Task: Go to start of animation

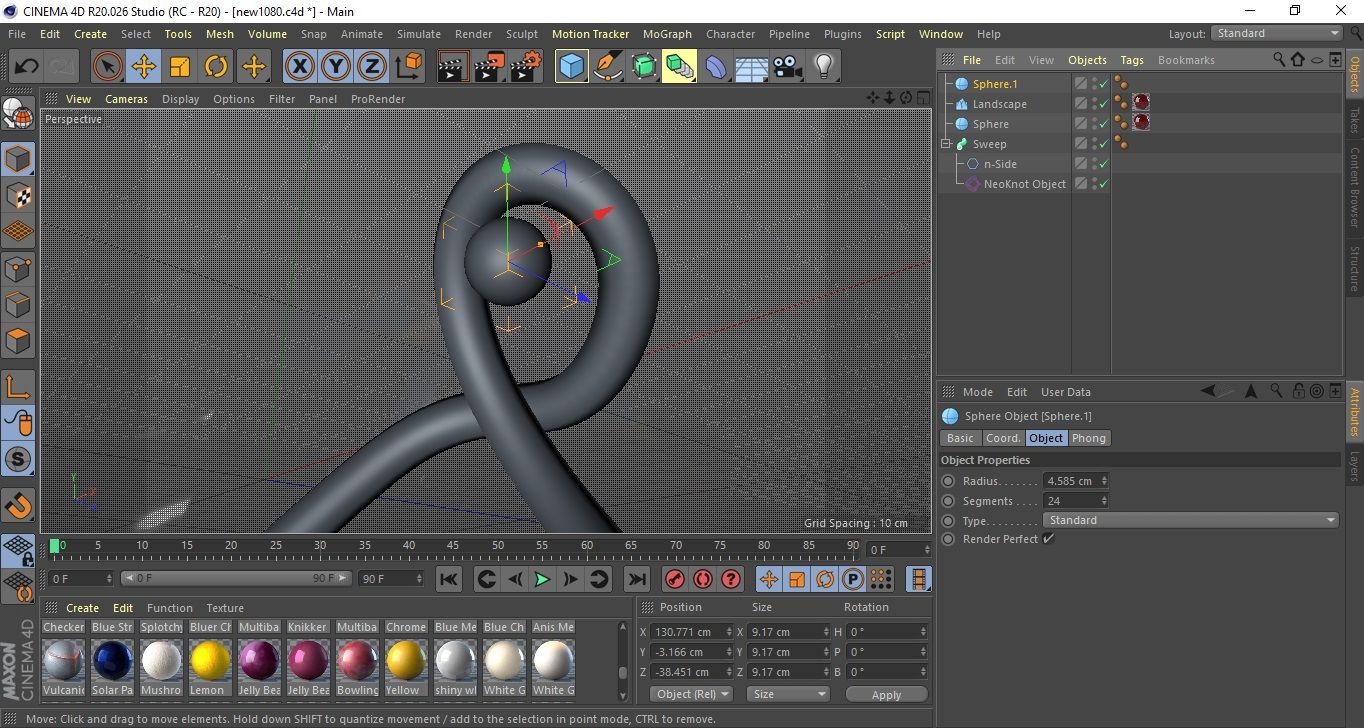Action: click(449, 579)
